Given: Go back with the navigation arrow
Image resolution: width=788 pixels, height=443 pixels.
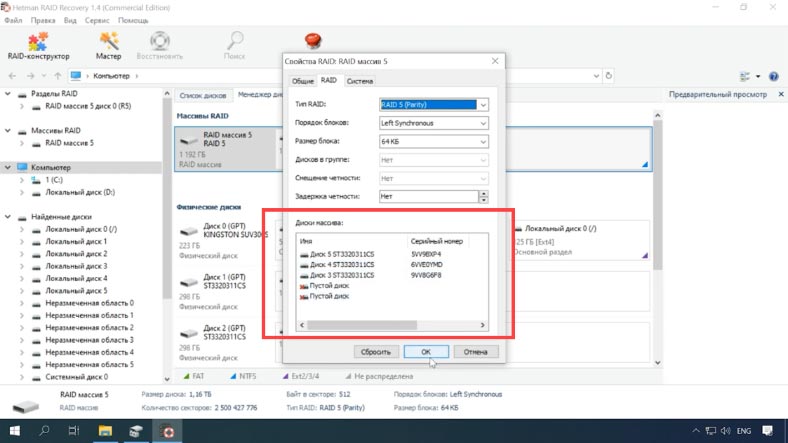Looking at the screenshot, I should 13,76.
